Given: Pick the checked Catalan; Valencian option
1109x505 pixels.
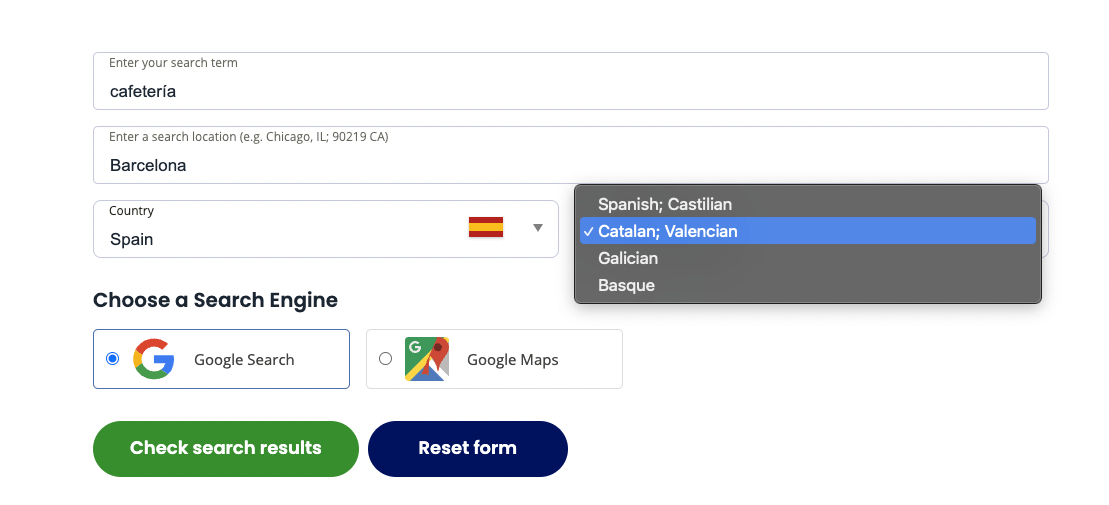Looking at the screenshot, I should [x=808, y=231].
